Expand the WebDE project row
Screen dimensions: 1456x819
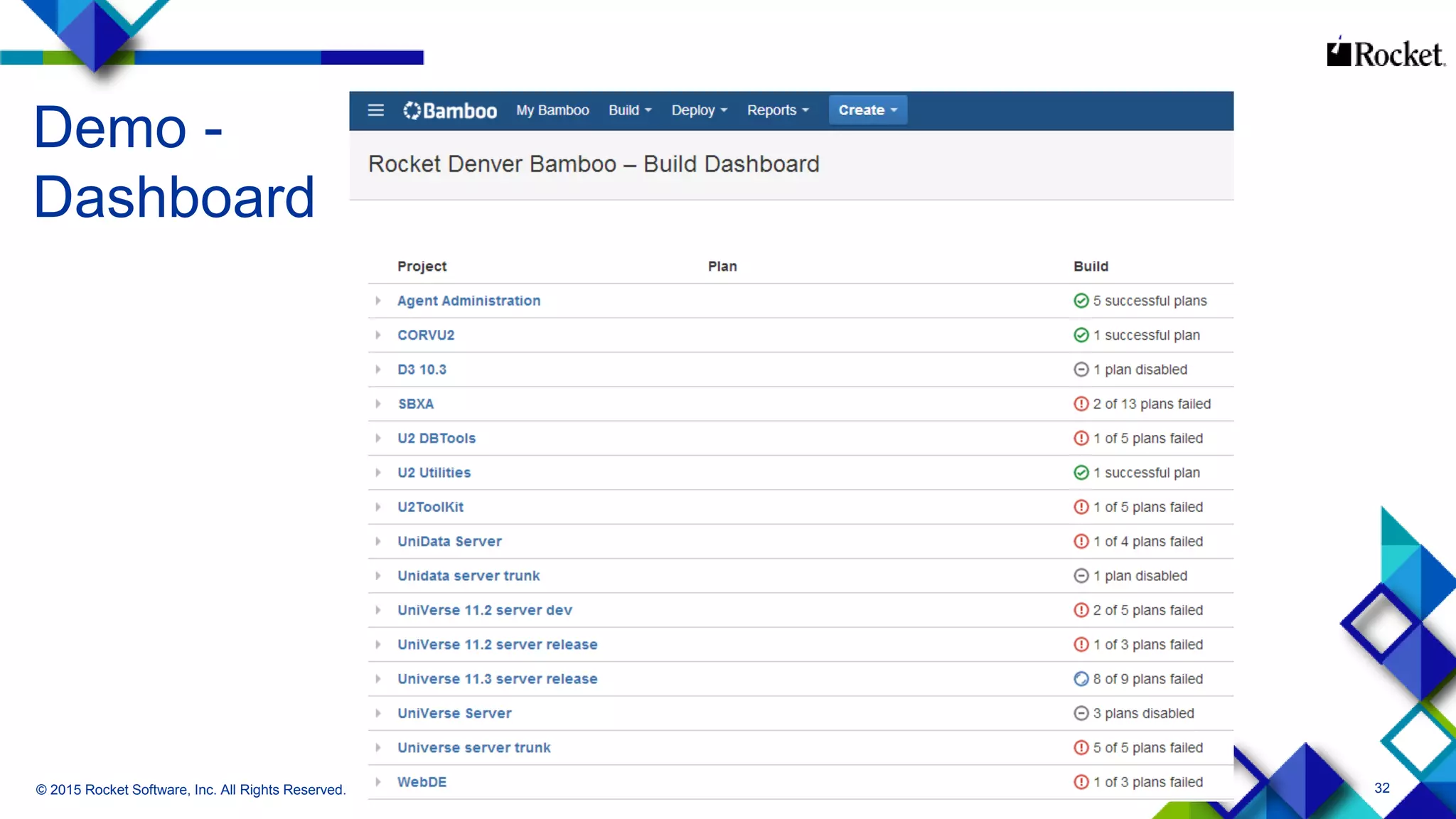click(378, 782)
